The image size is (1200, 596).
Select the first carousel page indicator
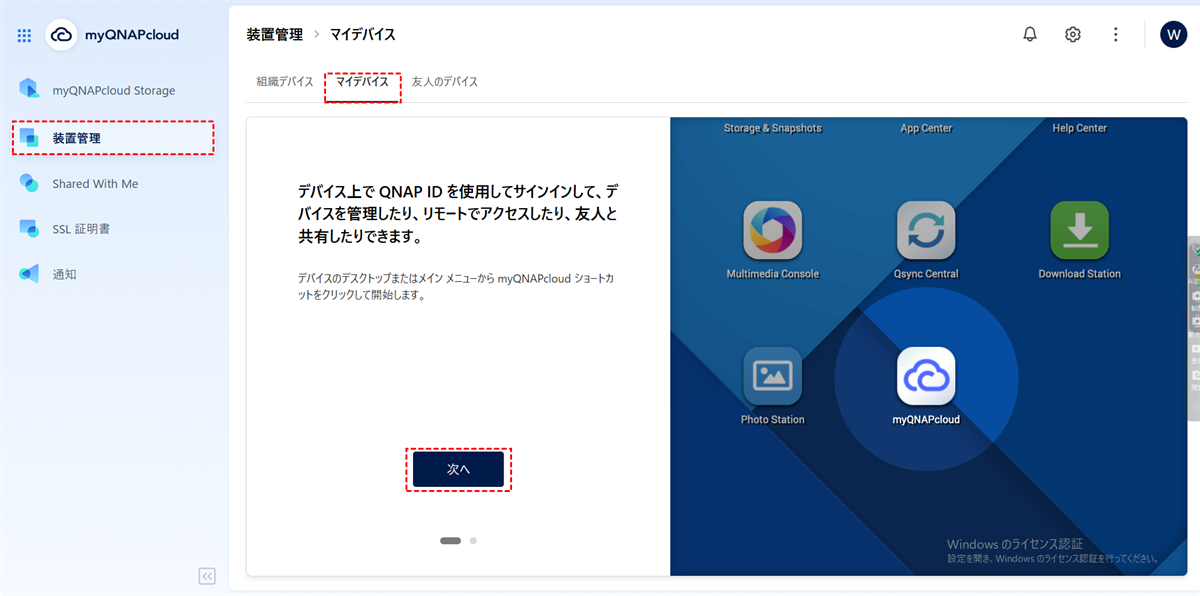point(450,540)
